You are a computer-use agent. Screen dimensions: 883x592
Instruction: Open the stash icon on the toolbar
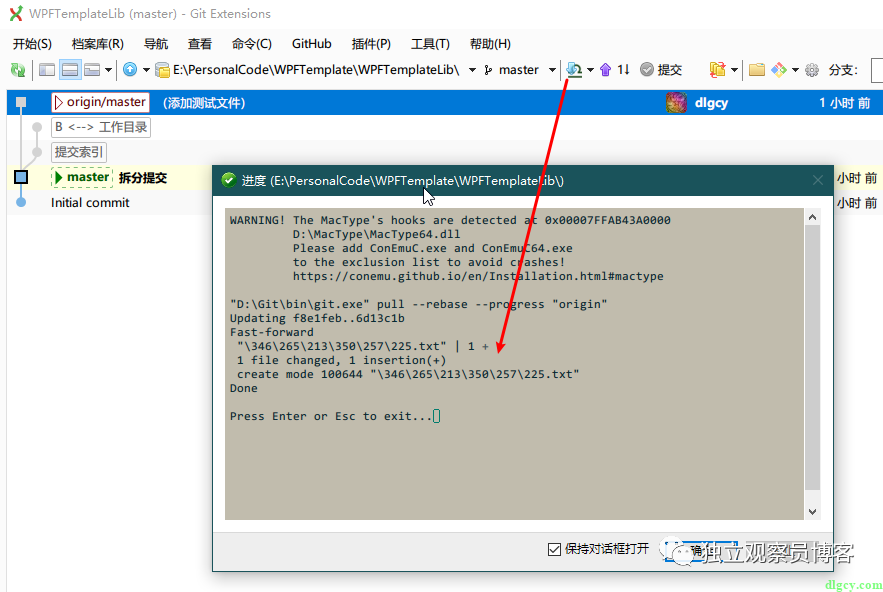click(720, 70)
